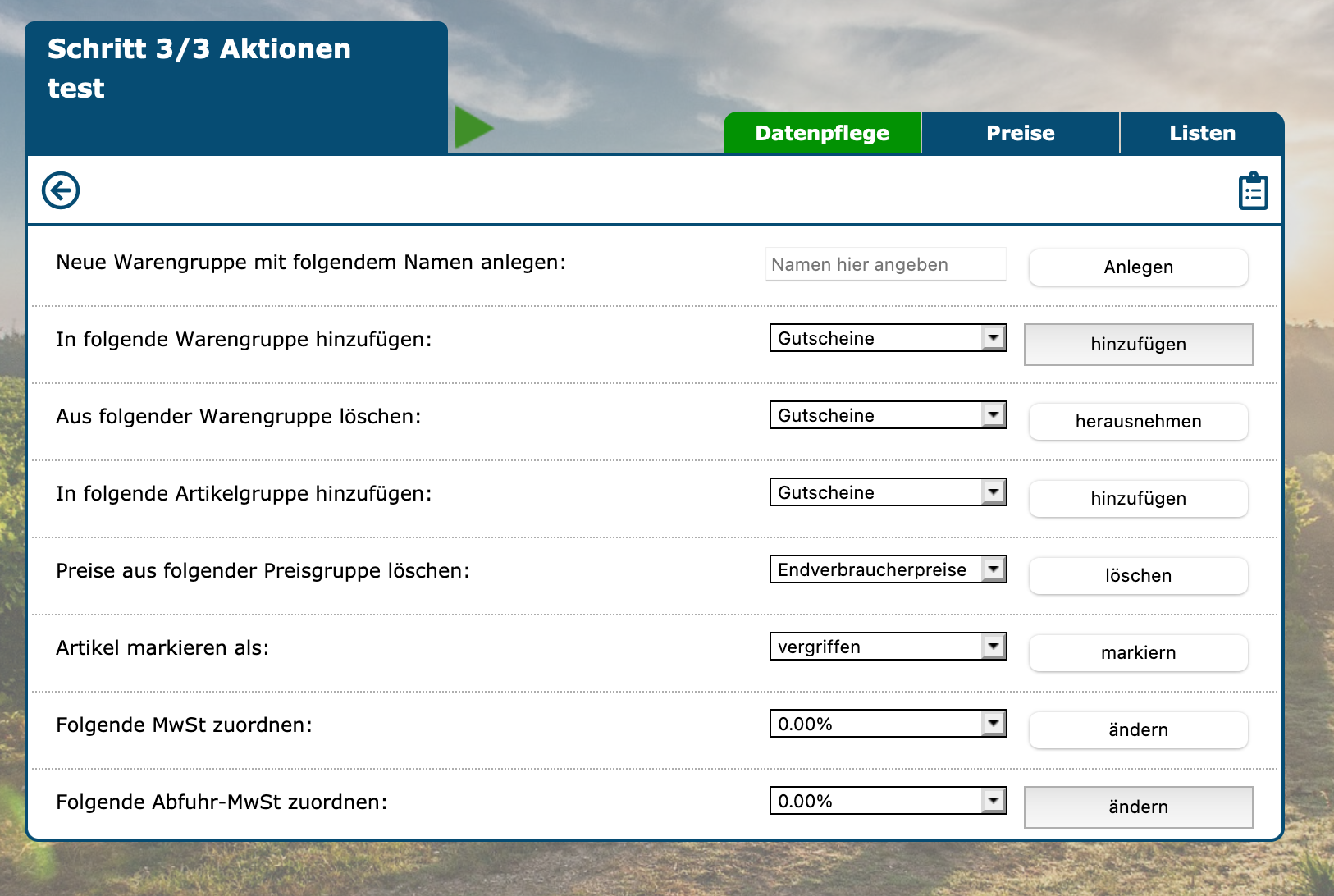Click hinzufügen for Artikelgruppe
1334x896 pixels.
[1138, 499]
